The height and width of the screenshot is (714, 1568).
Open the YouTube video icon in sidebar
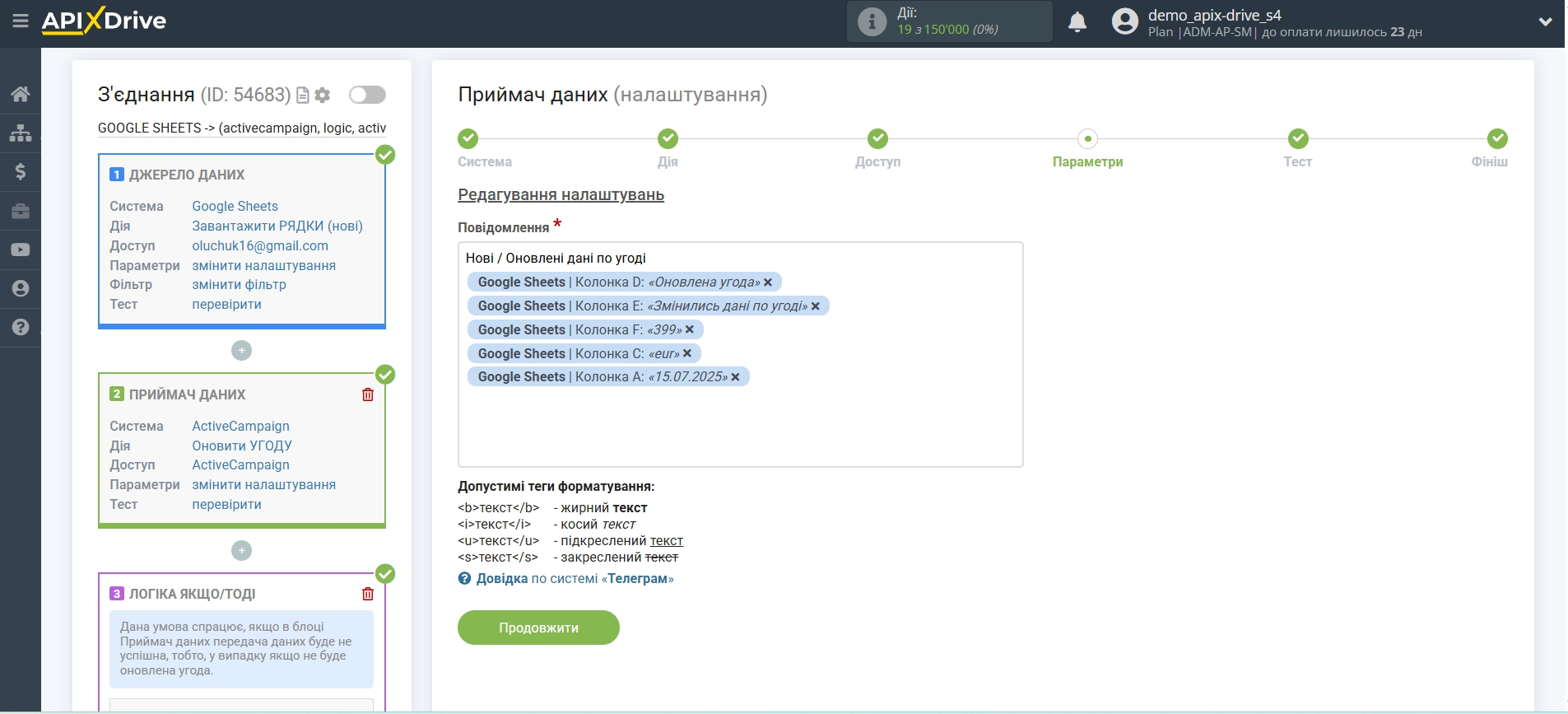tap(21, 250)
